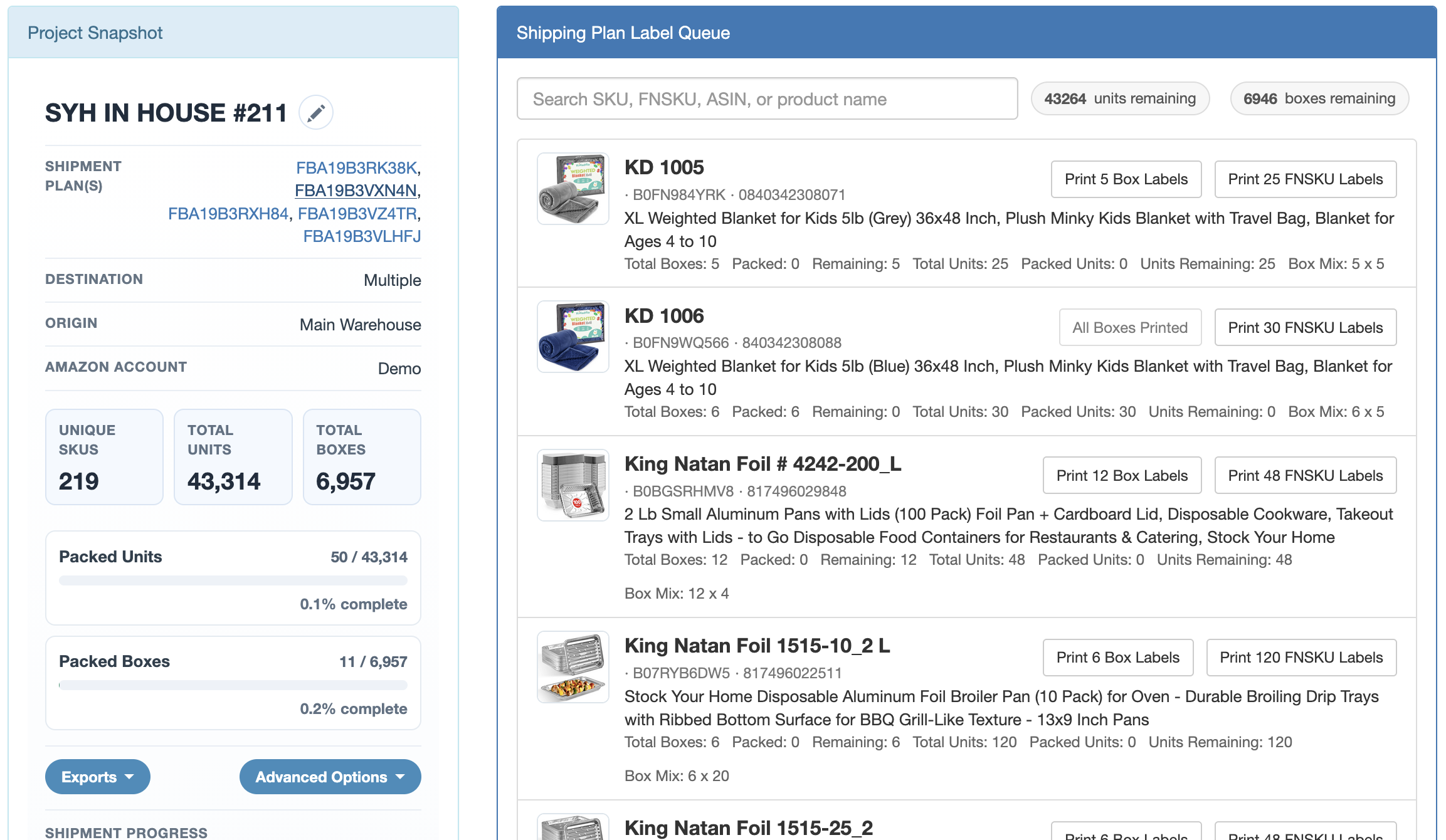
Task: Print 25 FNSKU Labels for KD 1005
Action: (x=1306, y=179)
